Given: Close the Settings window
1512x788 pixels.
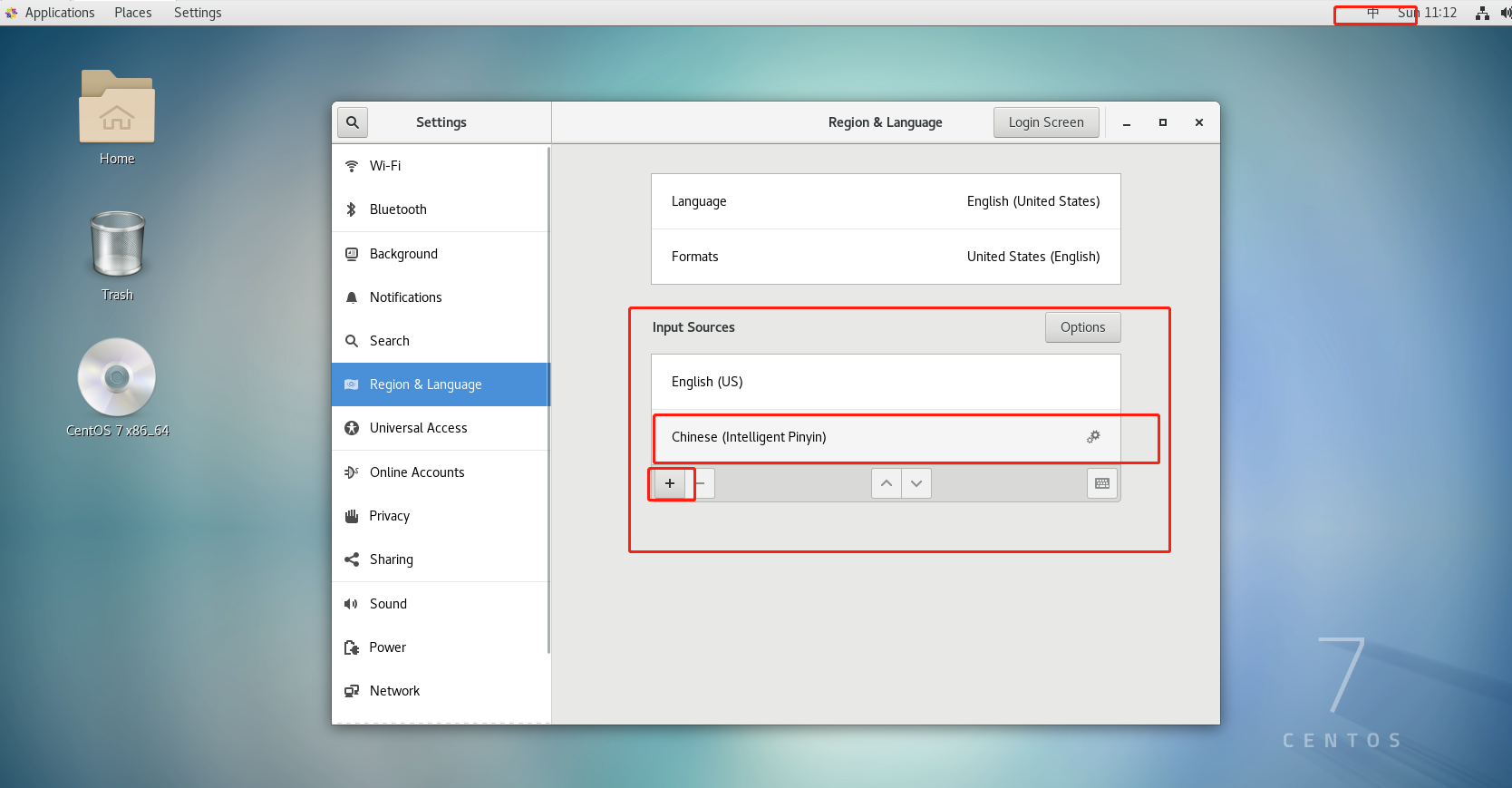Looking at the screenshot, I should pos(1199,122).
